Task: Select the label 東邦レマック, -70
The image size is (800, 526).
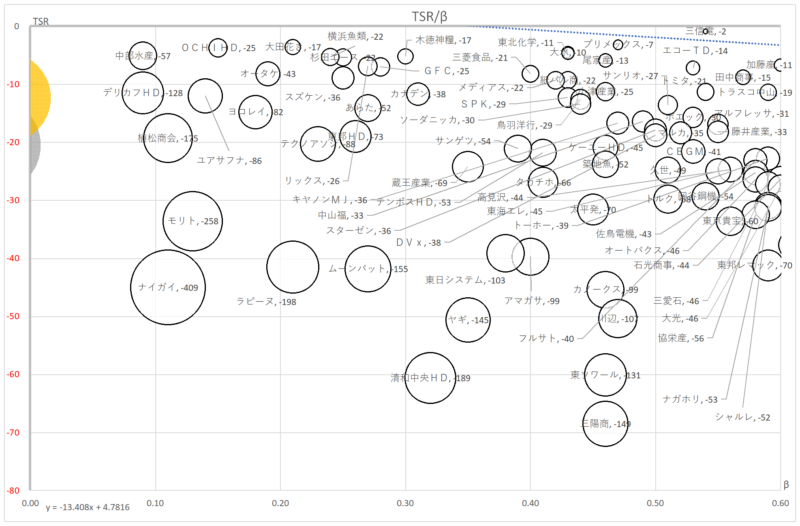Action: pyautogui.click(x=755, y=265)
